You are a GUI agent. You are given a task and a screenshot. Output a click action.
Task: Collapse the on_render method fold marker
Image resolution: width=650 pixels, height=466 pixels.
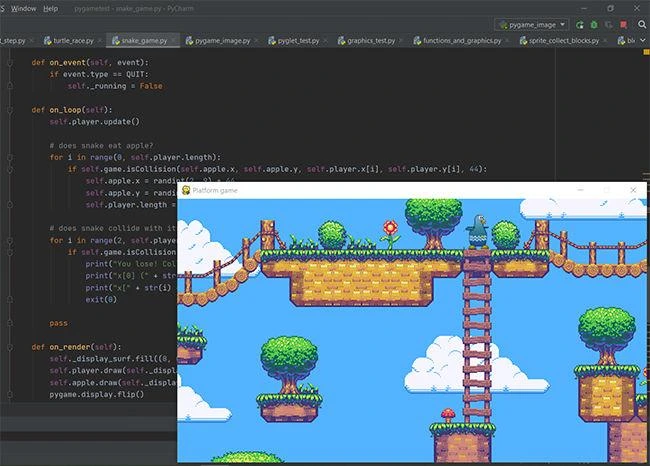pyautogui.click(x=10, y=347)
